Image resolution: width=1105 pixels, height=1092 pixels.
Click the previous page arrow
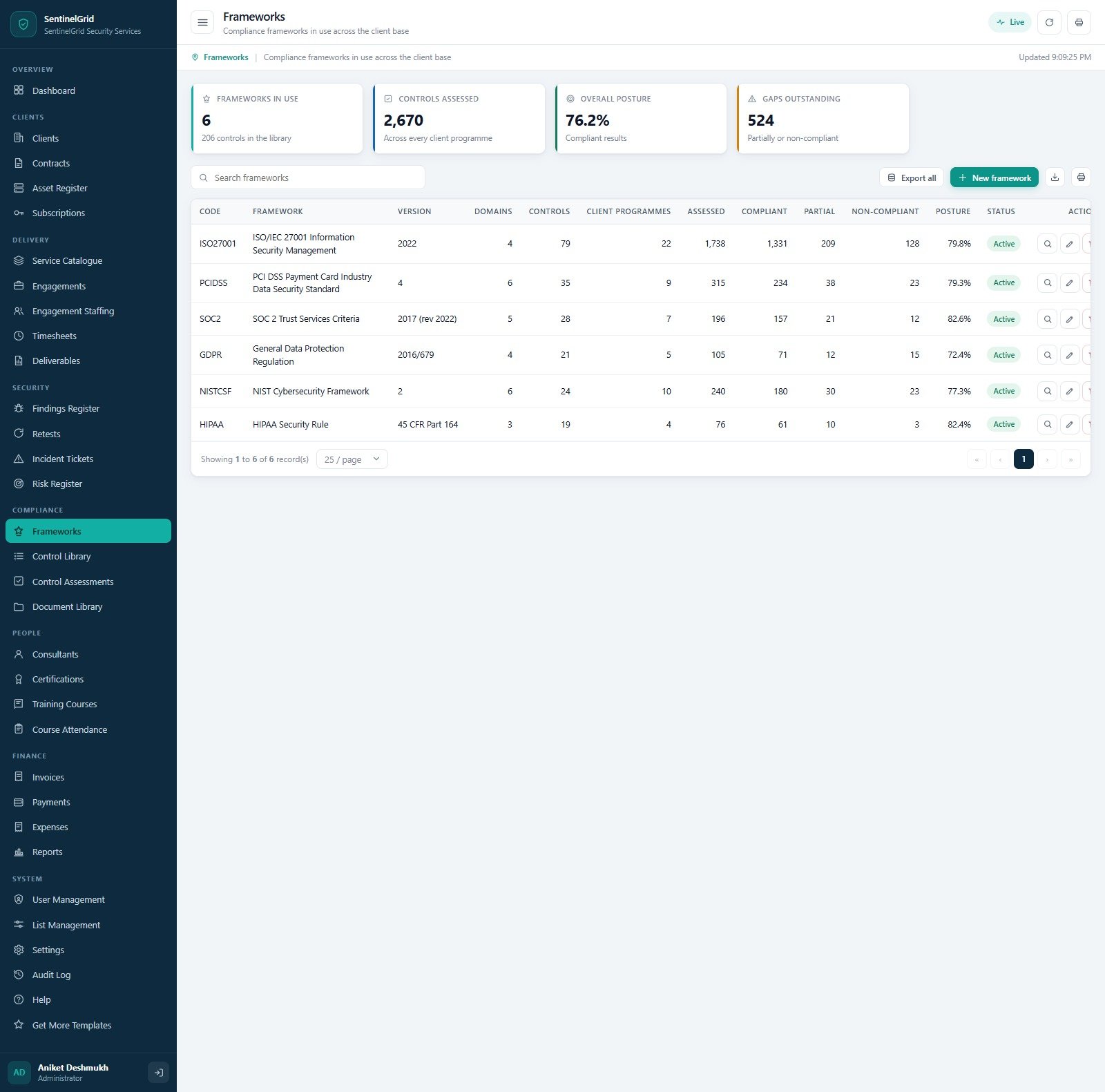[x=1000, y=459]
